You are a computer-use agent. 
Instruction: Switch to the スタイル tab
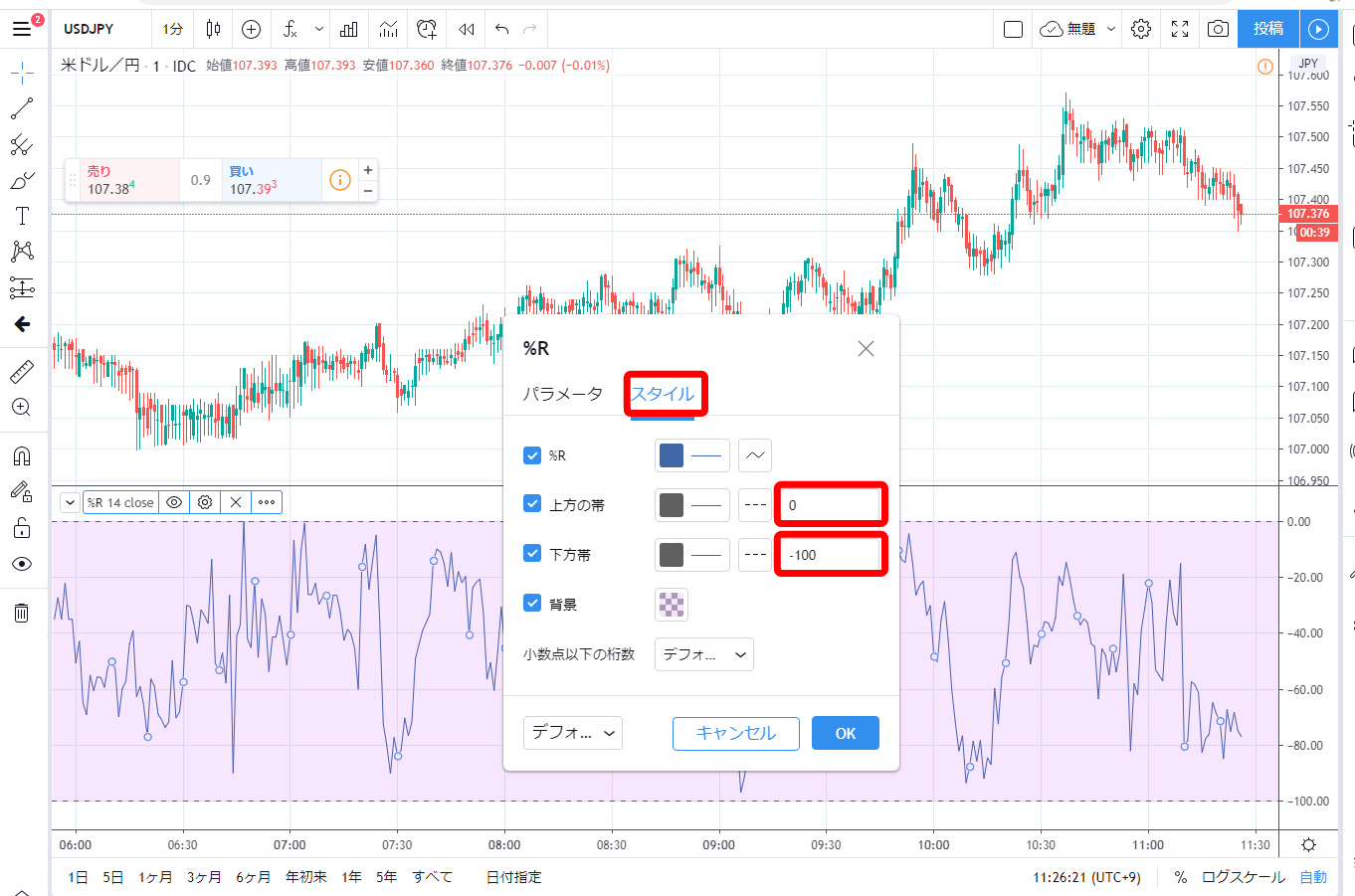pos(663,394)
